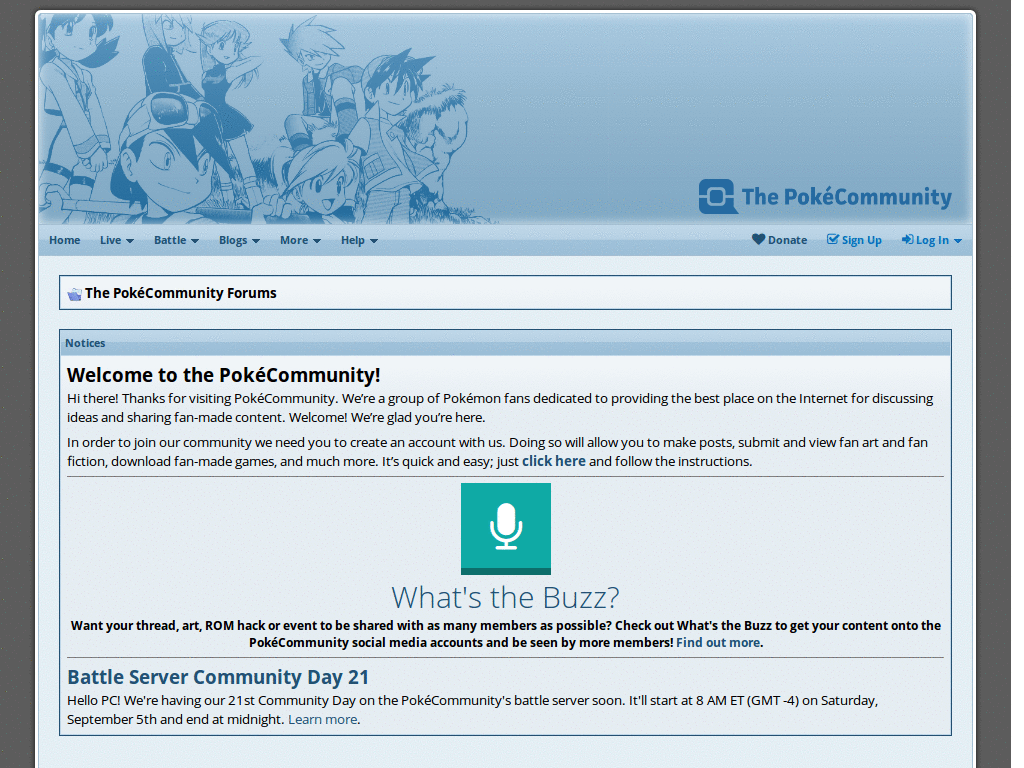Click the teal microphone Buzz image
Image resolution: width=1024 pixels, height=768 pixels.
point(505,528)
